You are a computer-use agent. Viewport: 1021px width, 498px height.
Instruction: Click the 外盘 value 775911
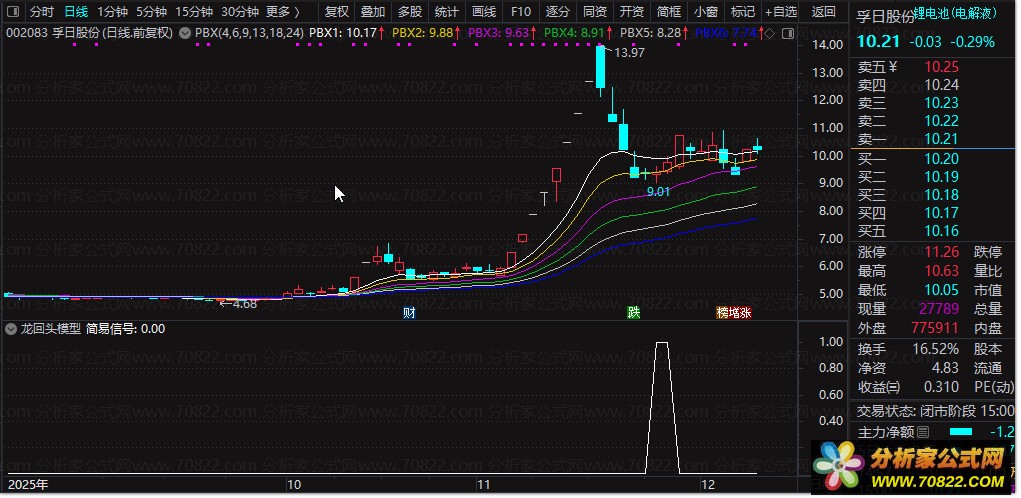[x=935, y=328]
